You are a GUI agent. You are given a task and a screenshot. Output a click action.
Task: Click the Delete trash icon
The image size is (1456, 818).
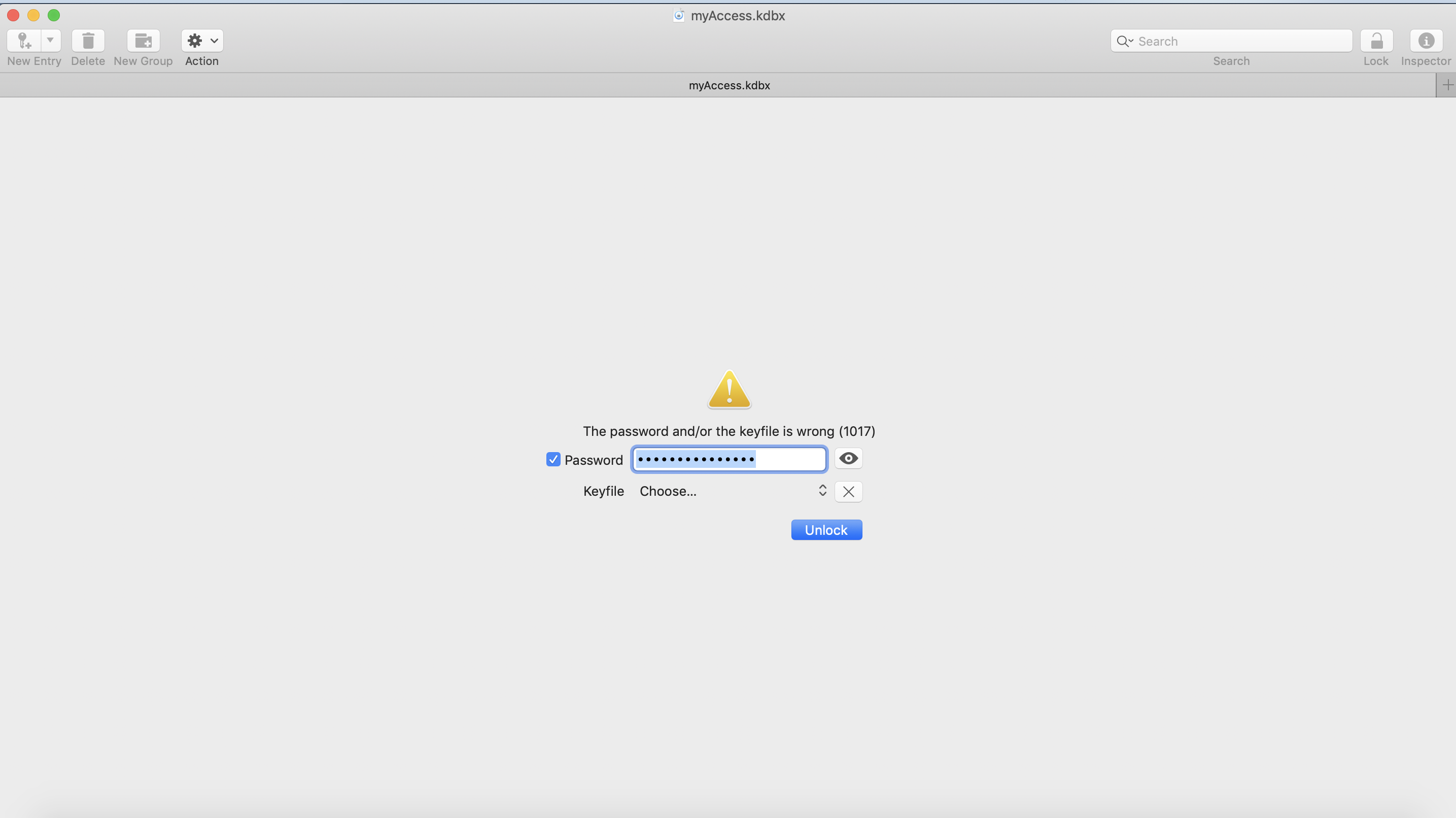coord(88,41)
